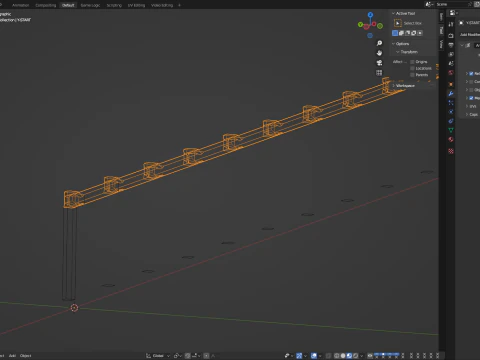Choose the Intersect selection mode icon
The image size is (480, 360).
tap(420, 33)
